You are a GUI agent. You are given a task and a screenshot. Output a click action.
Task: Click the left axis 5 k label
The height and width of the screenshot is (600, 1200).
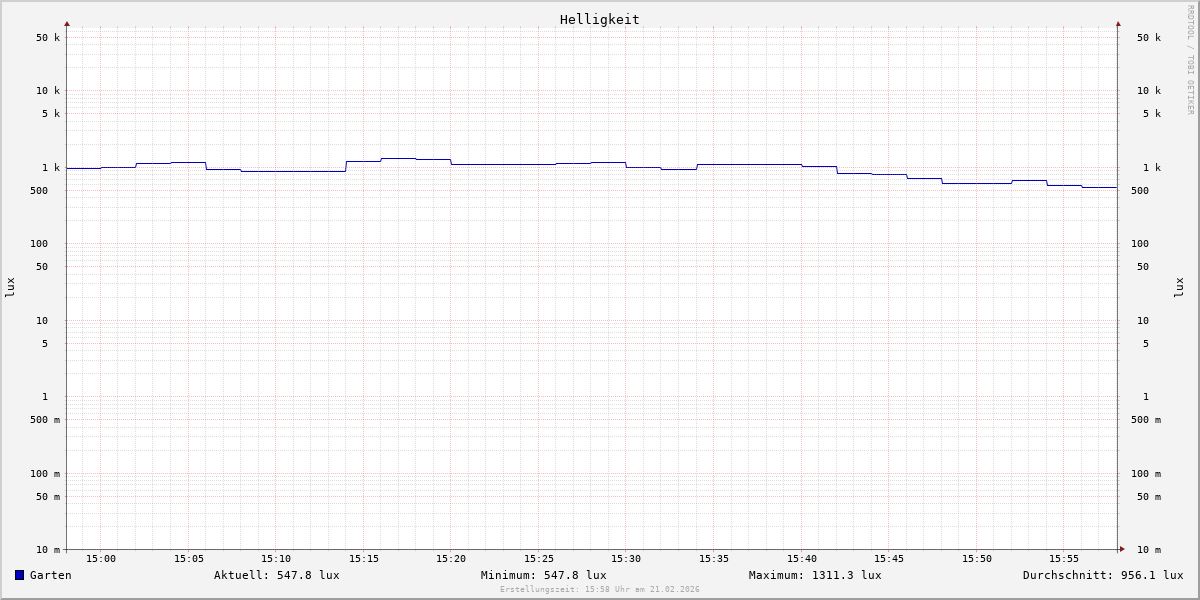point(51,113)
